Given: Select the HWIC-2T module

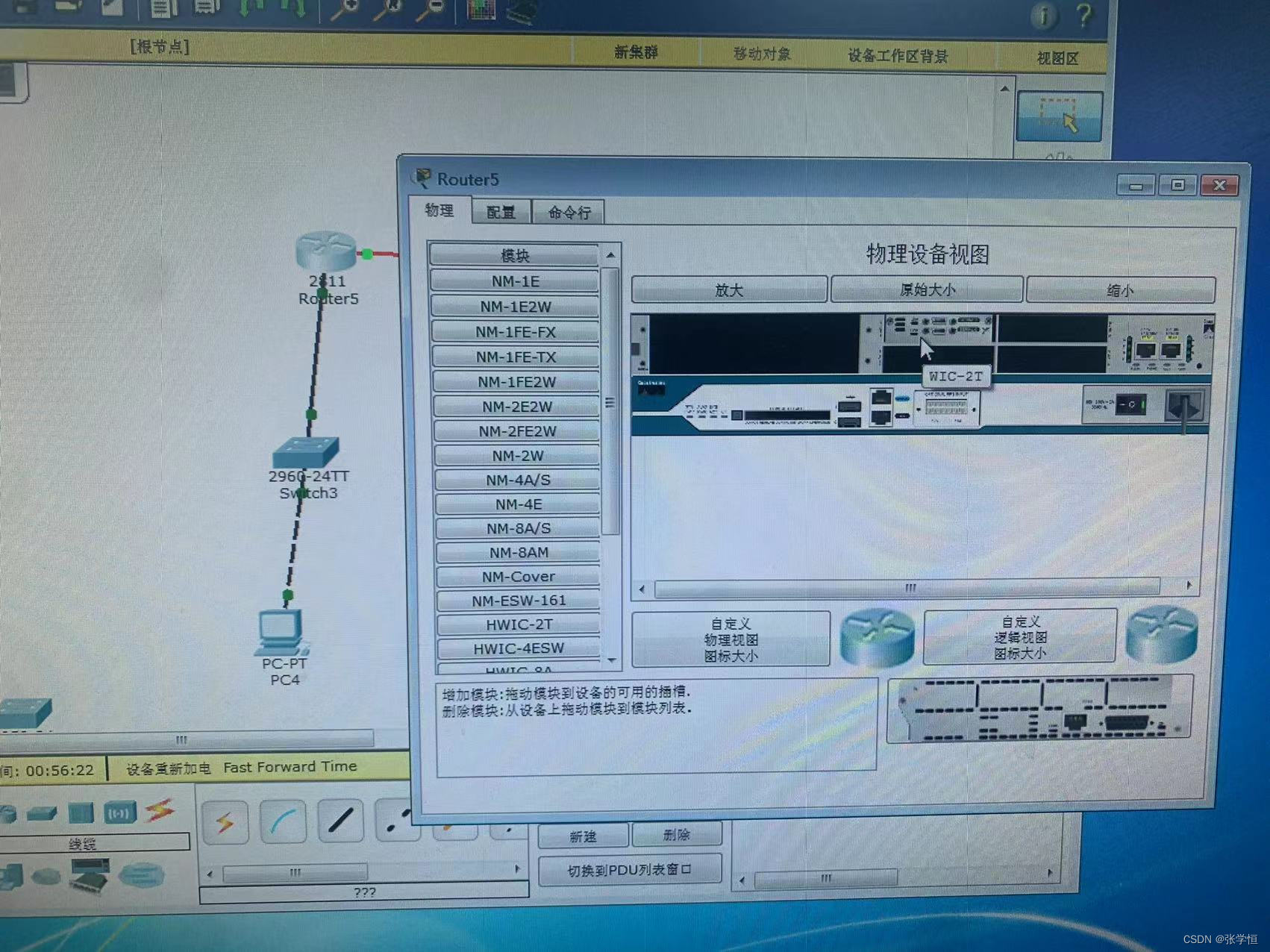Looking at the screenshot, I should click(x=519, y=624).
